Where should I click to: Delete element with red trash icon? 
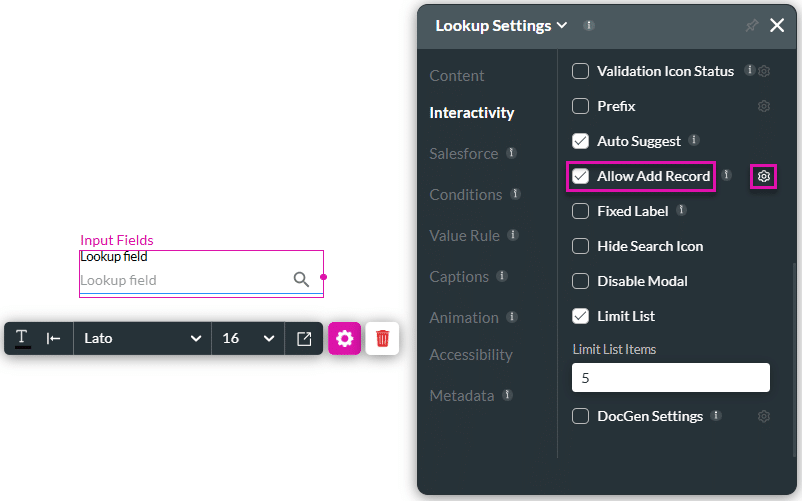coord(382,338)
